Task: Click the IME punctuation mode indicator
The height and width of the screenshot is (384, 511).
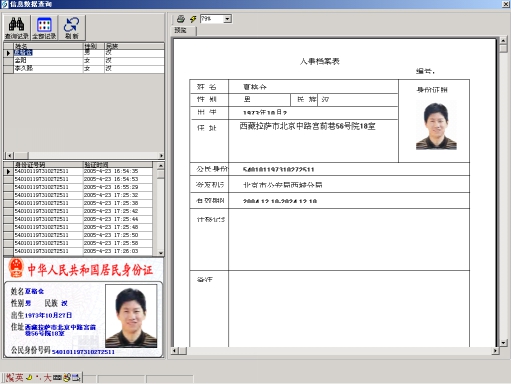Action: click(38, 377)
